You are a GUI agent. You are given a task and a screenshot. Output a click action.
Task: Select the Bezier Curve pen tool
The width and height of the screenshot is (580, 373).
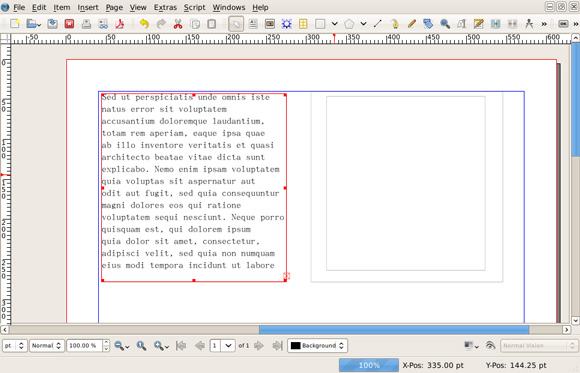395,24
